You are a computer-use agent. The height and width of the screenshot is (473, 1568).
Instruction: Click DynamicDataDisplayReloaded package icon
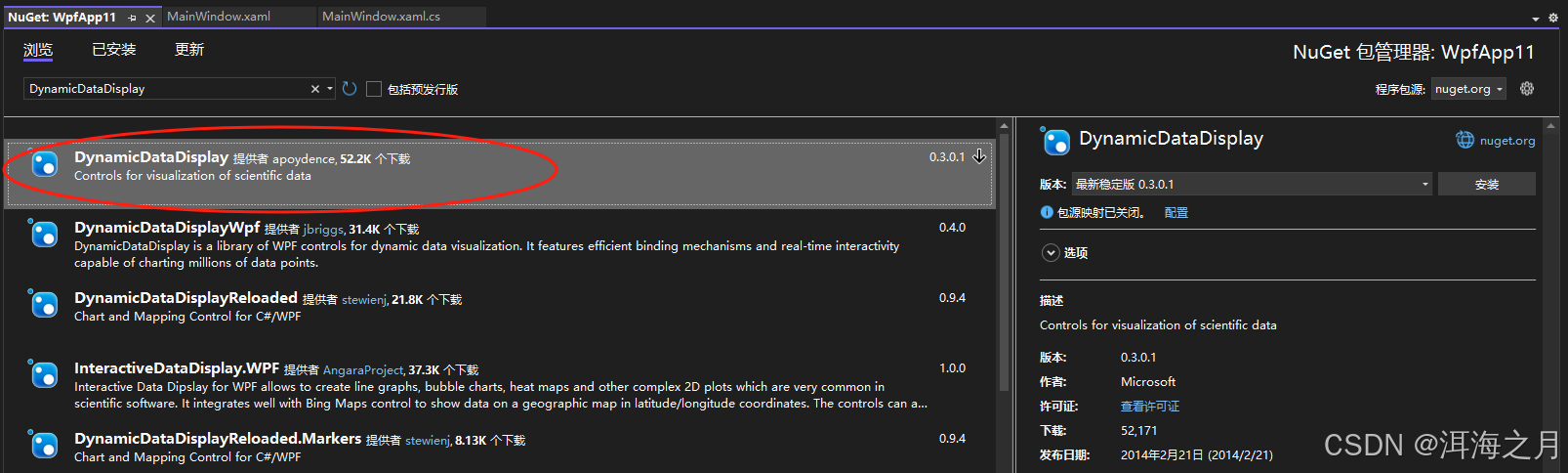tap(44, 305)
